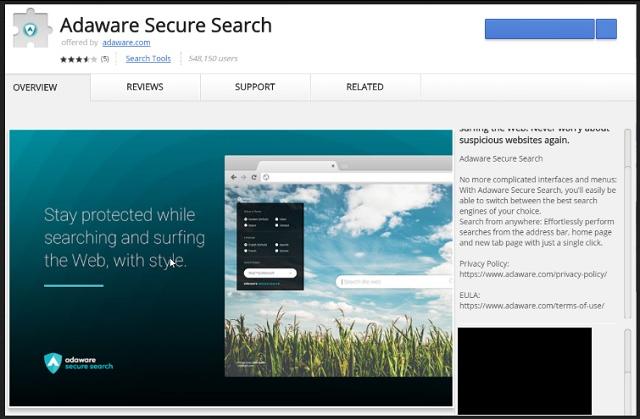640x419 pixels.
Task: Click the (5) review count
Action: [105, 59]
